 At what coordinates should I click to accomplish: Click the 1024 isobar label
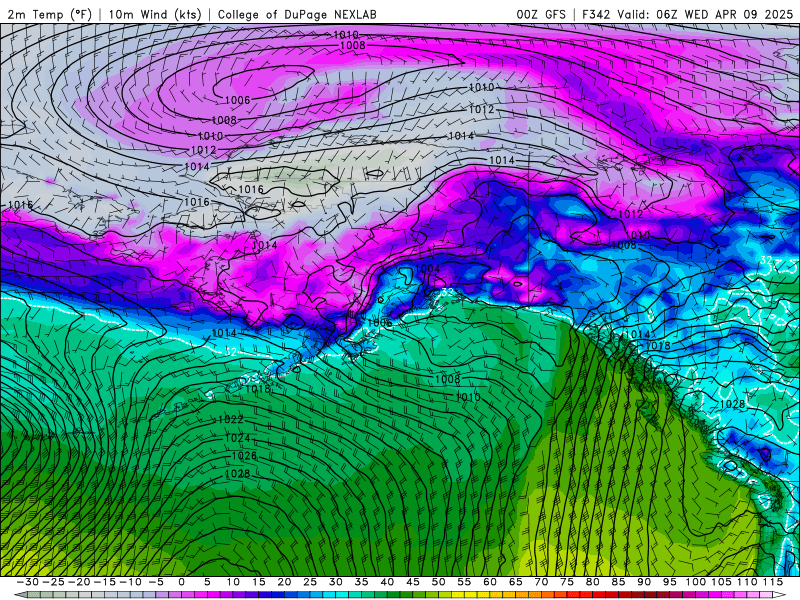pyautogui.click(x=237, y=438)
